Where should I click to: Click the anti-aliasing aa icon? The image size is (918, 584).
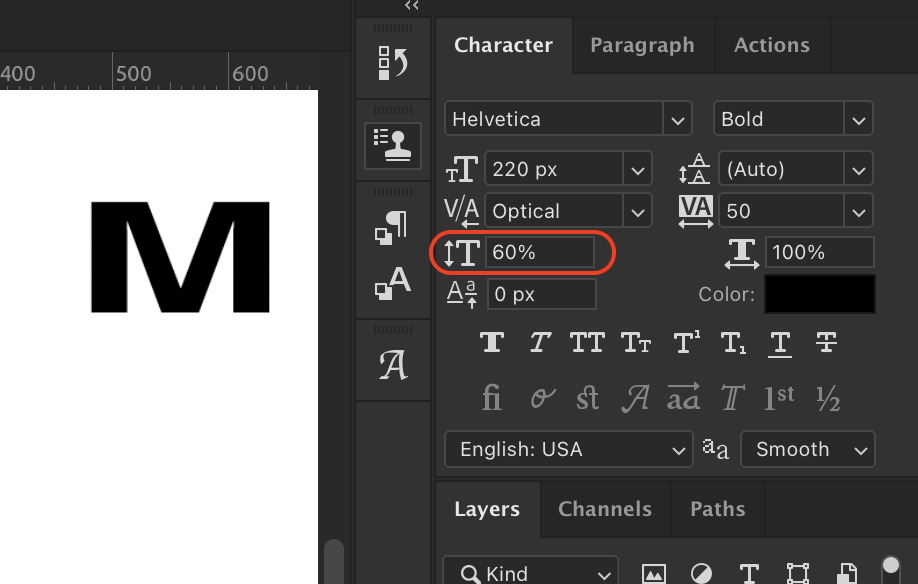tap(715, 449)
